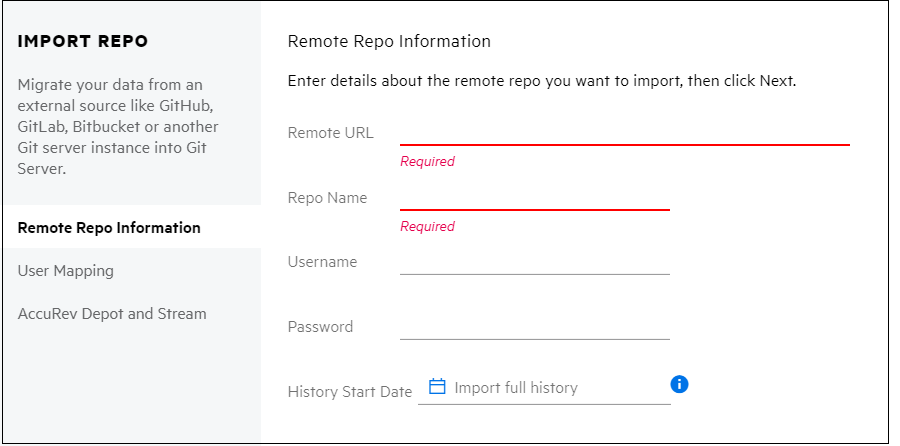Click the Password field label
900x446 pixels.
[320, 327]
